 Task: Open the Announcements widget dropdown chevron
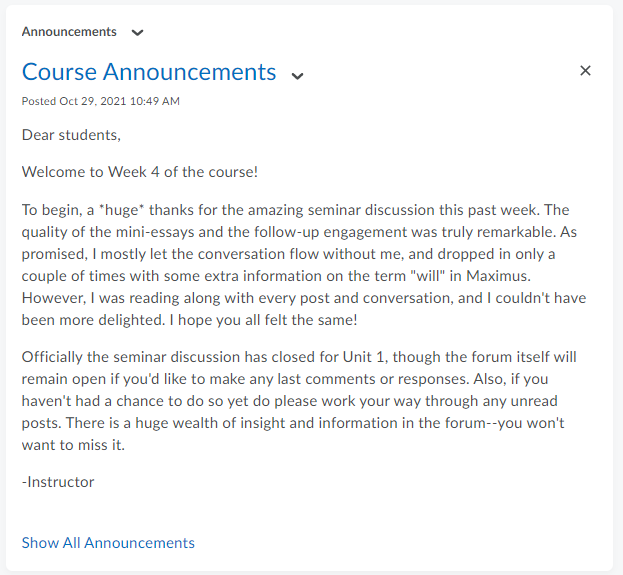[138, 32]
